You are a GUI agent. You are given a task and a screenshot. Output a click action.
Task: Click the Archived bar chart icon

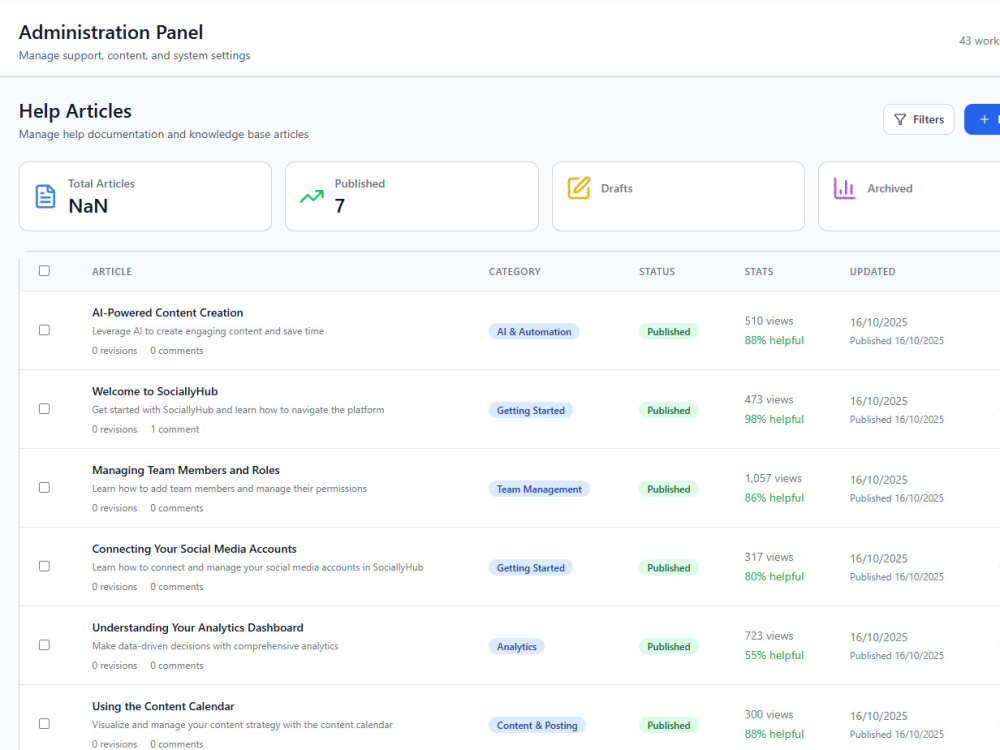point(845,188)
